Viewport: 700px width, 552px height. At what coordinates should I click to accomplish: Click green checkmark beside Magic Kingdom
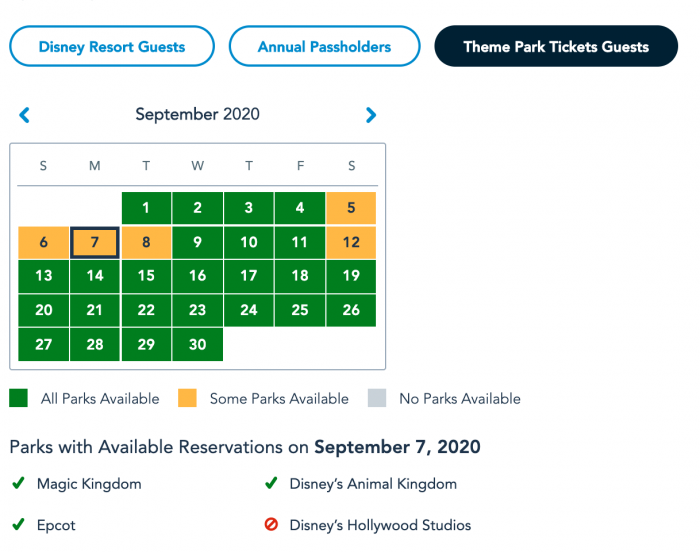click(18, 483)
